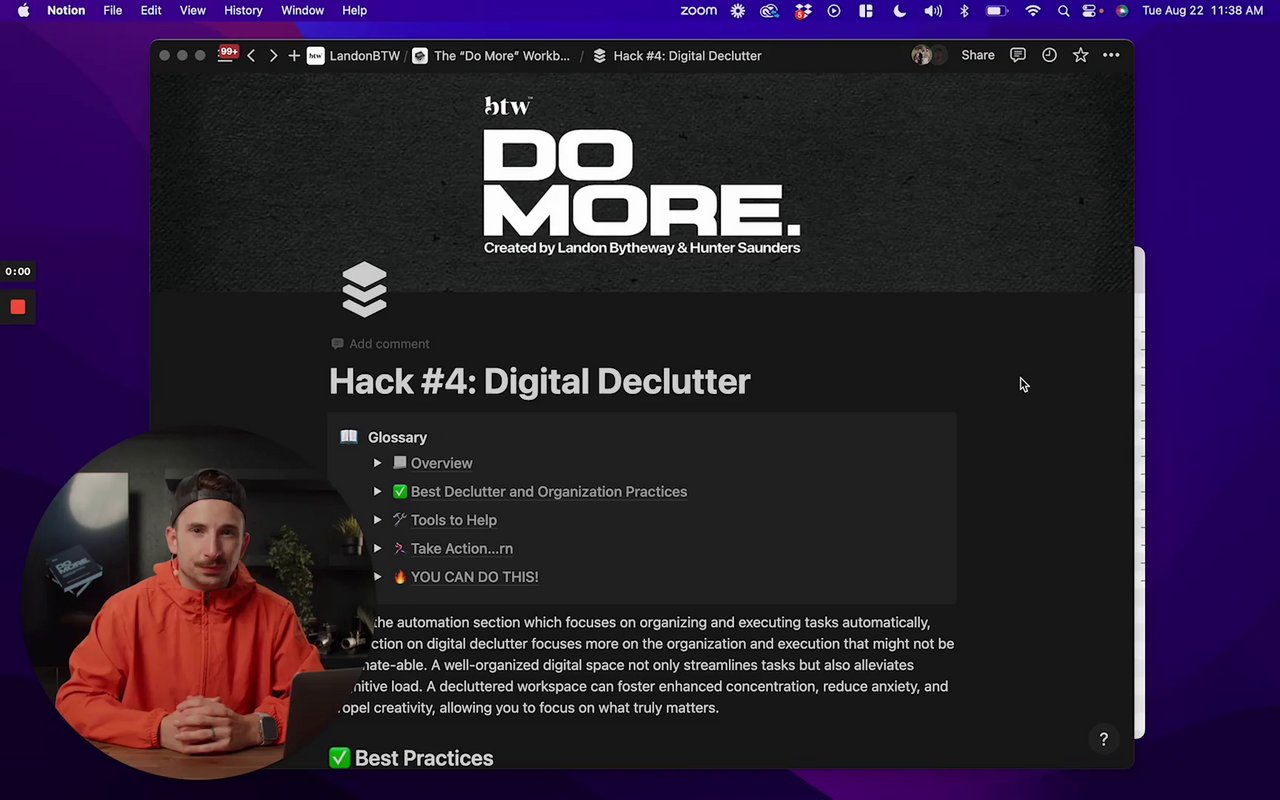Open the page comments panel icon

point(1018,55)
